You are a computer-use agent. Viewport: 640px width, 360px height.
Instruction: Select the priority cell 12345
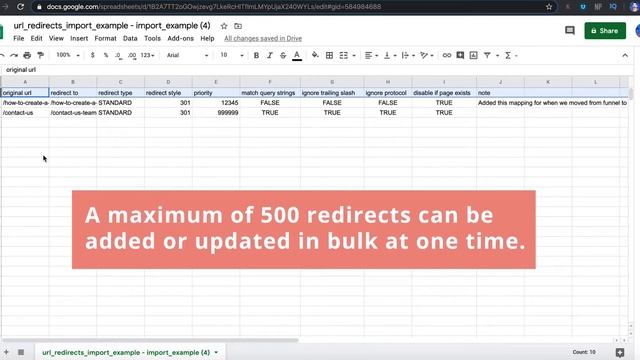coord(216,103)
